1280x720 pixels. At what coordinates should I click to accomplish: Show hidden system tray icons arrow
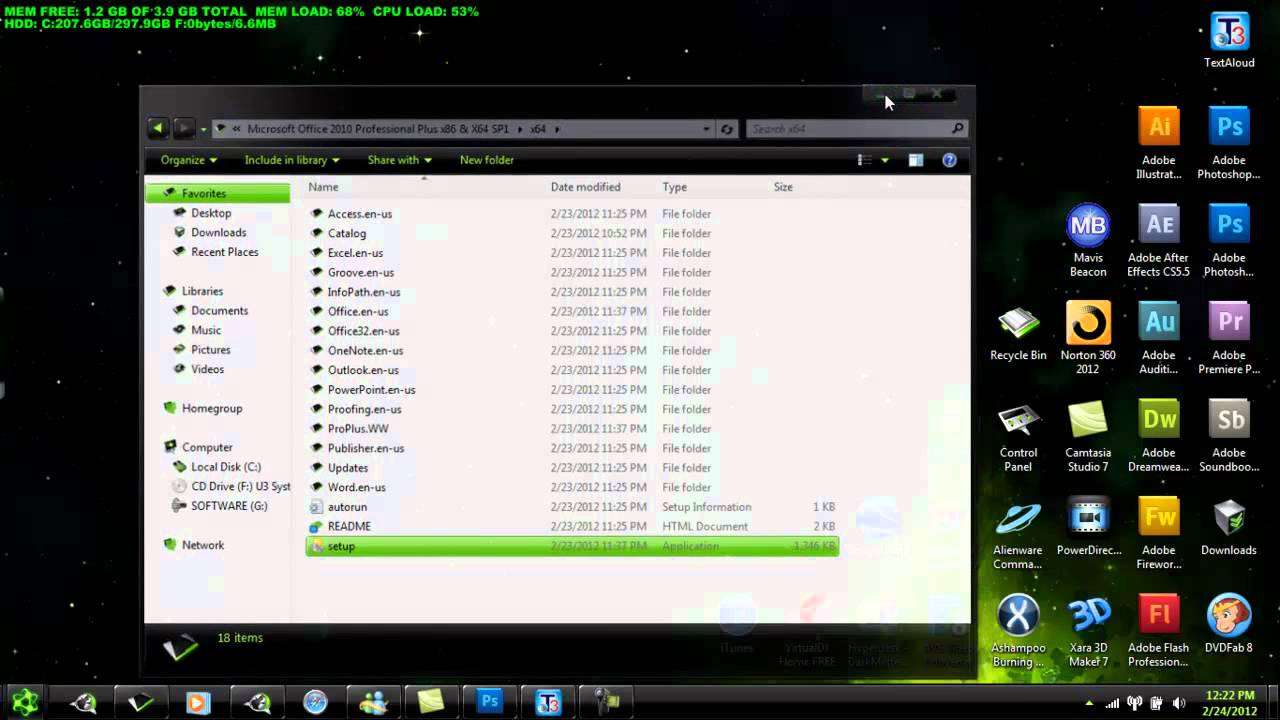[1089, 703]
